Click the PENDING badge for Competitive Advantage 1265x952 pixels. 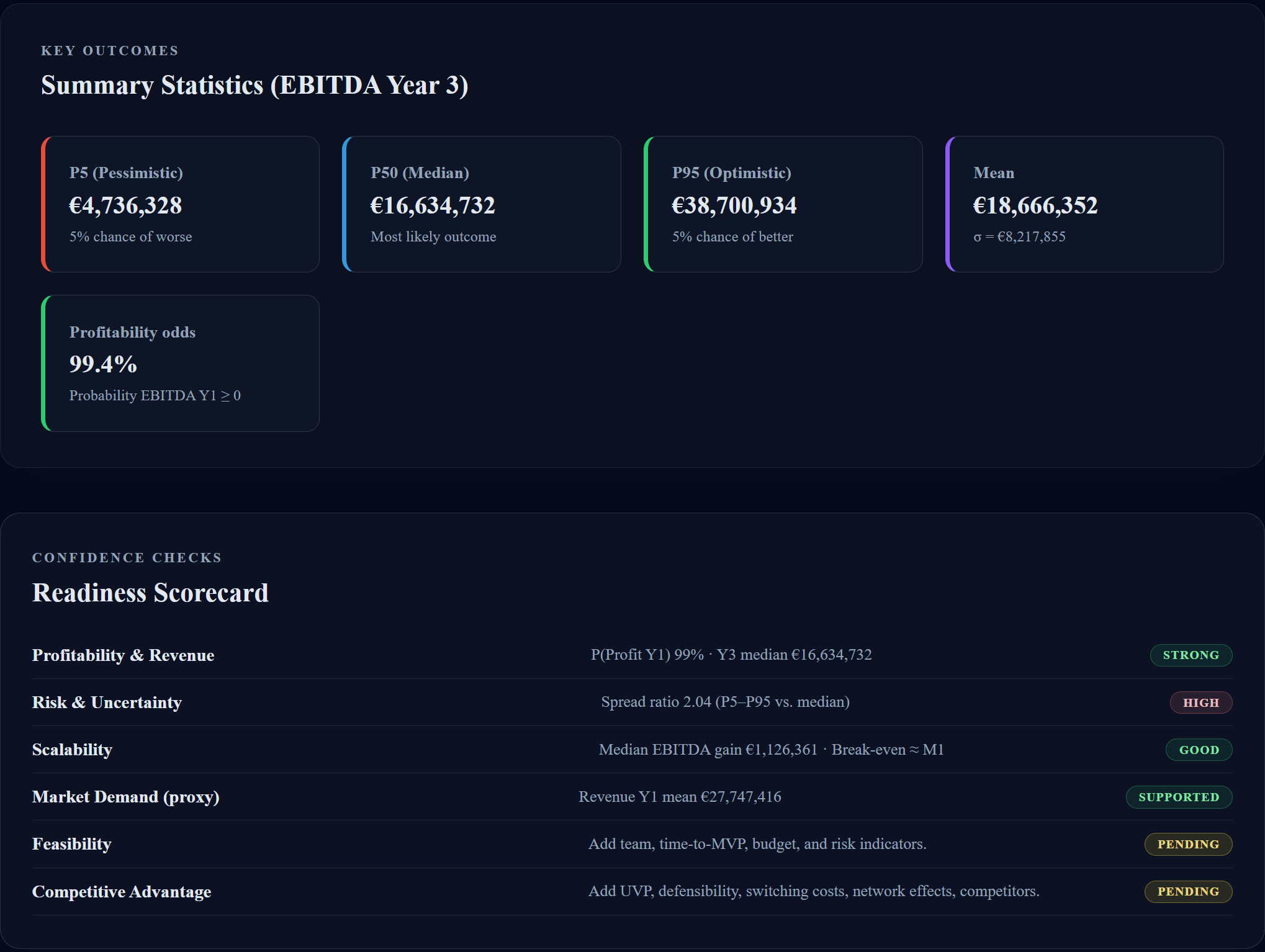(1187, 892)
